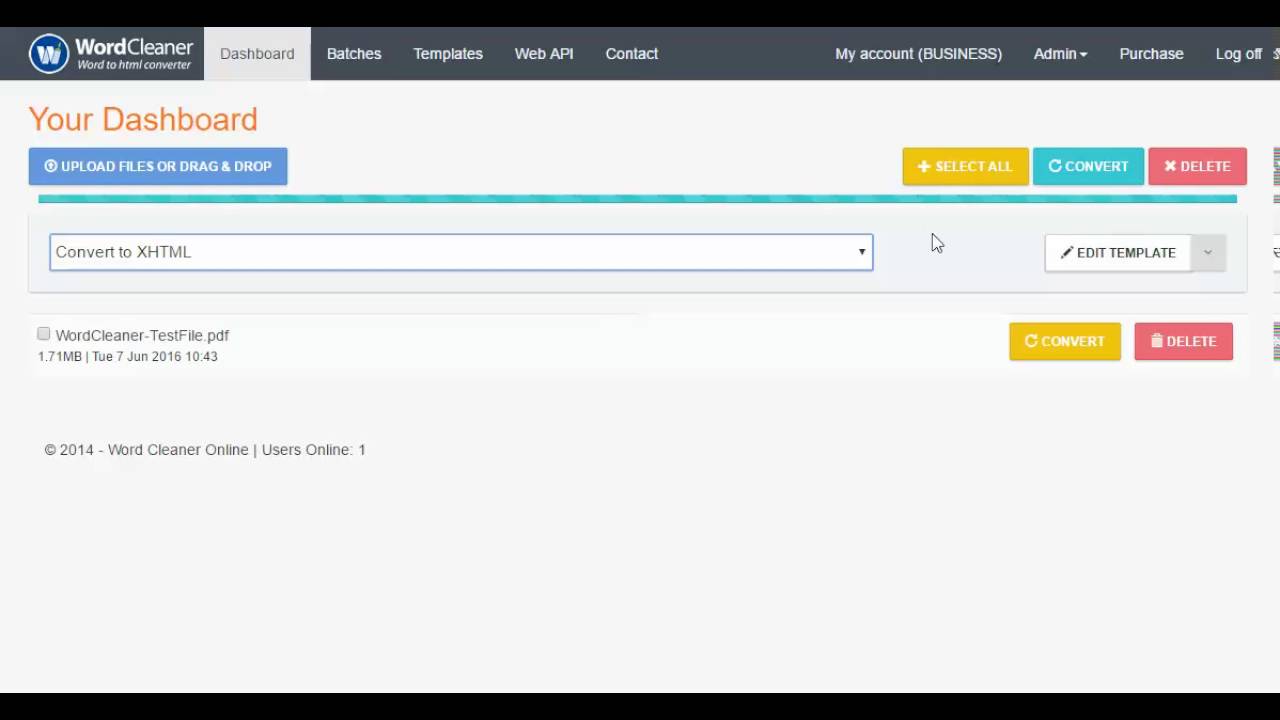Check the WordCleaner-TestFile.pdf checkbox

coord(44,334)
